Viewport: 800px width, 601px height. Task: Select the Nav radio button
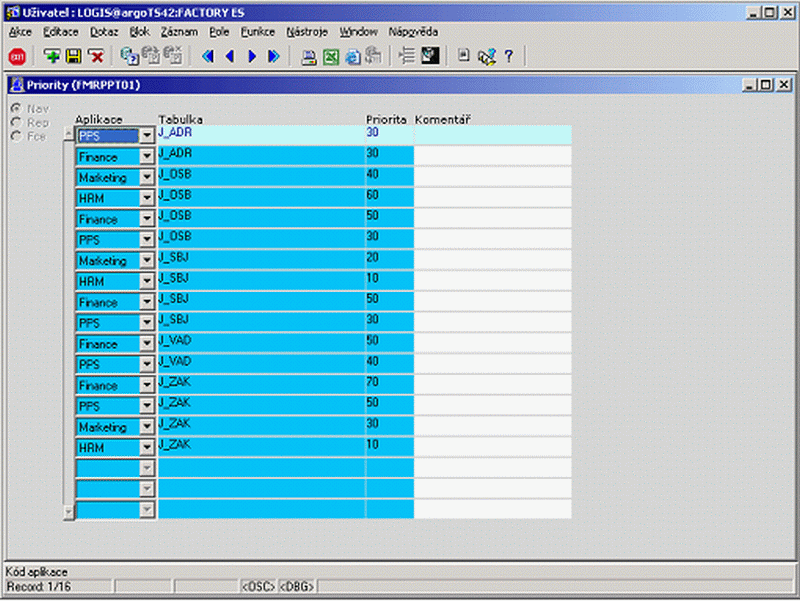pos(16,108)
